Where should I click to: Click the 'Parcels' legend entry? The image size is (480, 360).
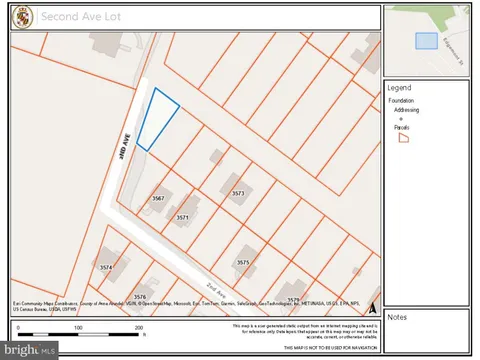pyautogui.click(x=402, y=127)
